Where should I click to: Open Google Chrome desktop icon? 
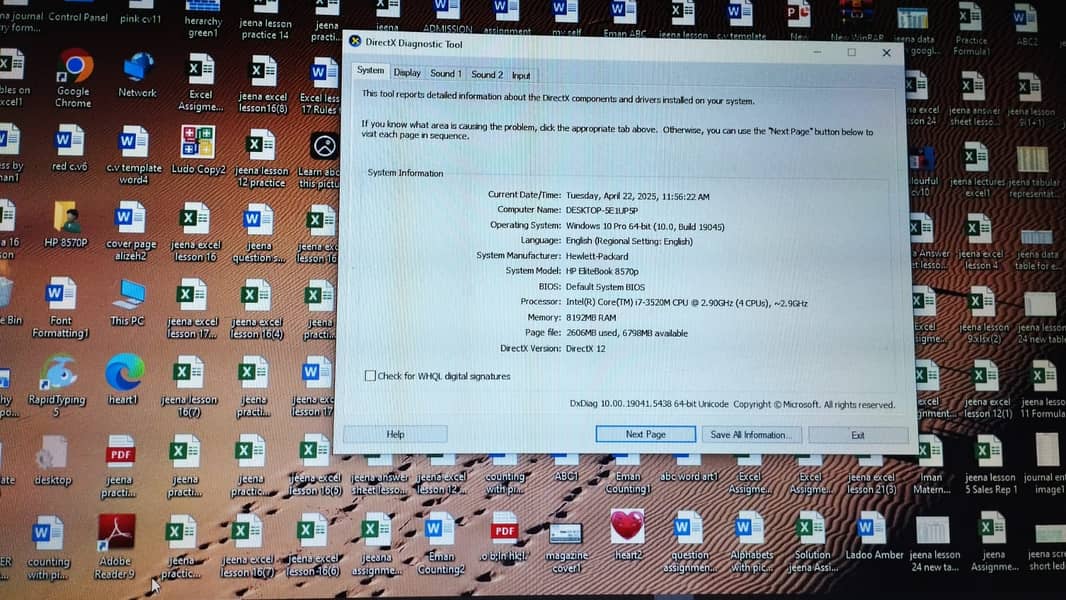tap(73, 78)
